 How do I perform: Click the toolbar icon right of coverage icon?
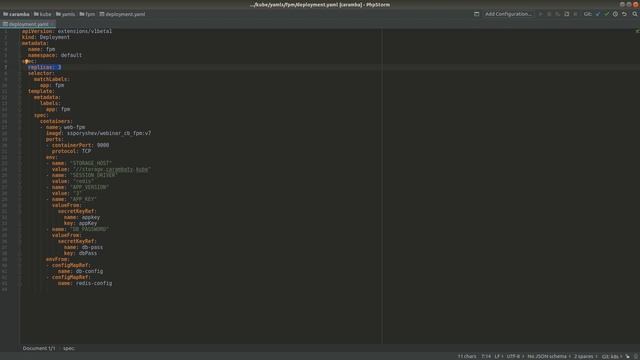(567, 14)
